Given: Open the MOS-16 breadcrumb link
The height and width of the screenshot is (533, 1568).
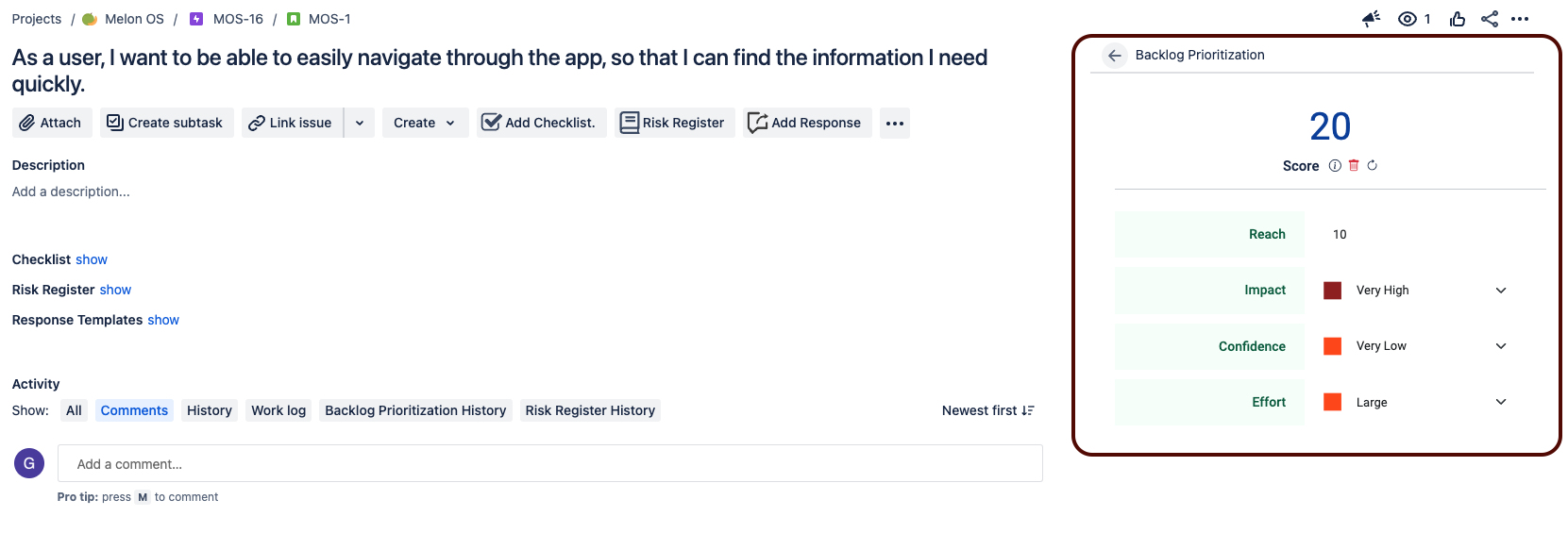Looking at the screenshot, I should pos(238,19).
